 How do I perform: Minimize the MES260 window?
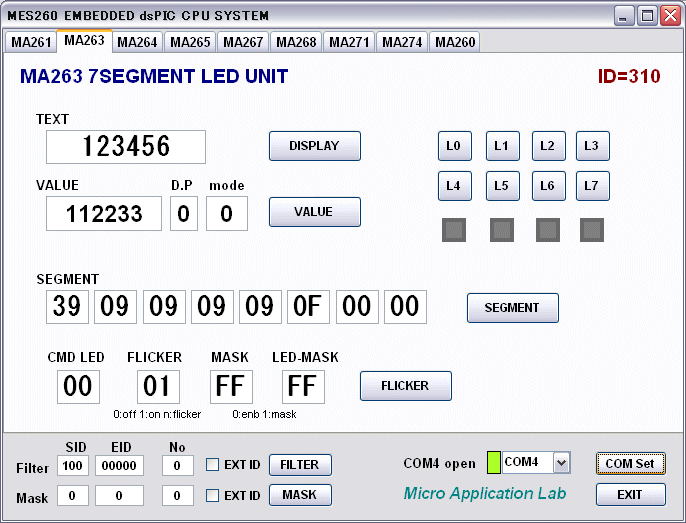click(624, 16)
